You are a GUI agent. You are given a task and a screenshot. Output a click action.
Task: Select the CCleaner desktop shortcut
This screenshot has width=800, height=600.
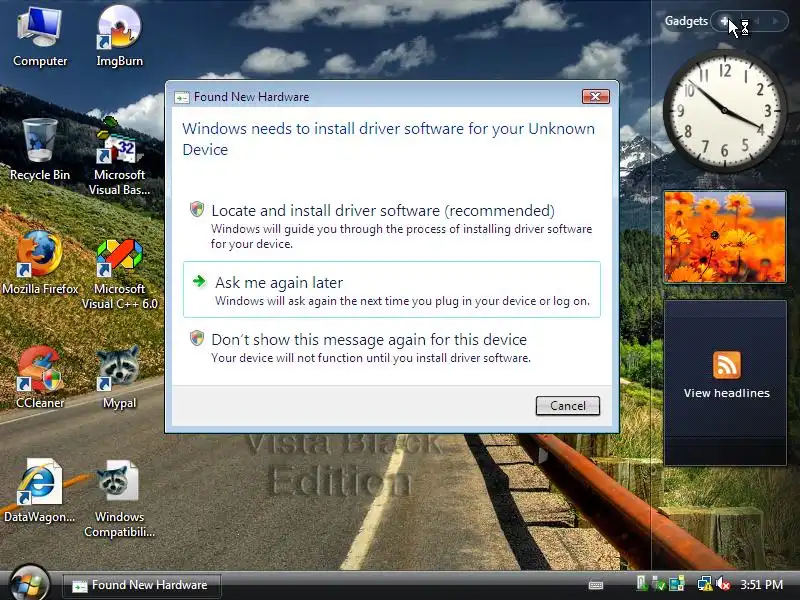(40, 378)
